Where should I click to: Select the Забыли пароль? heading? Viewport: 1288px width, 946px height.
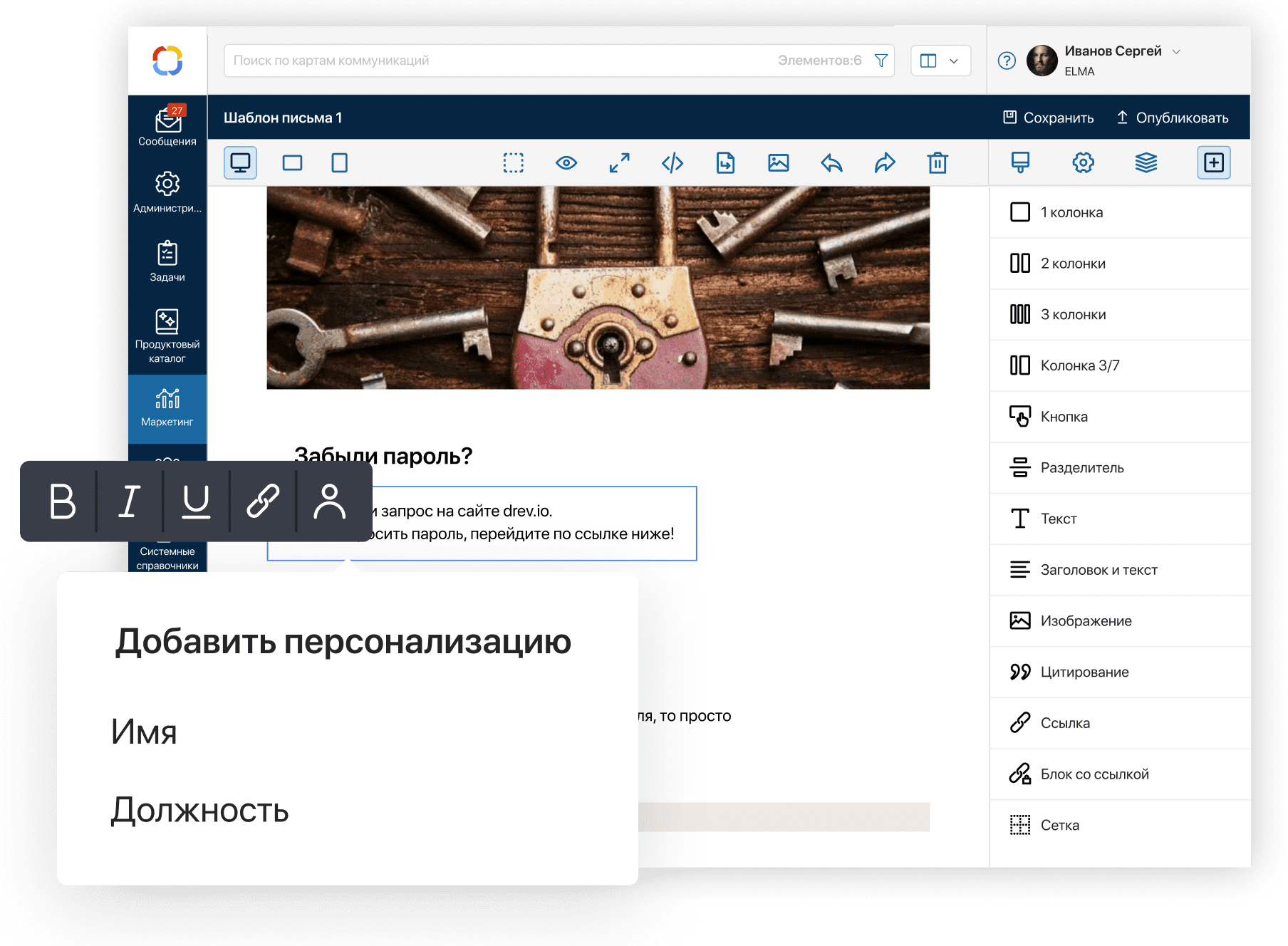coord(383,455)
